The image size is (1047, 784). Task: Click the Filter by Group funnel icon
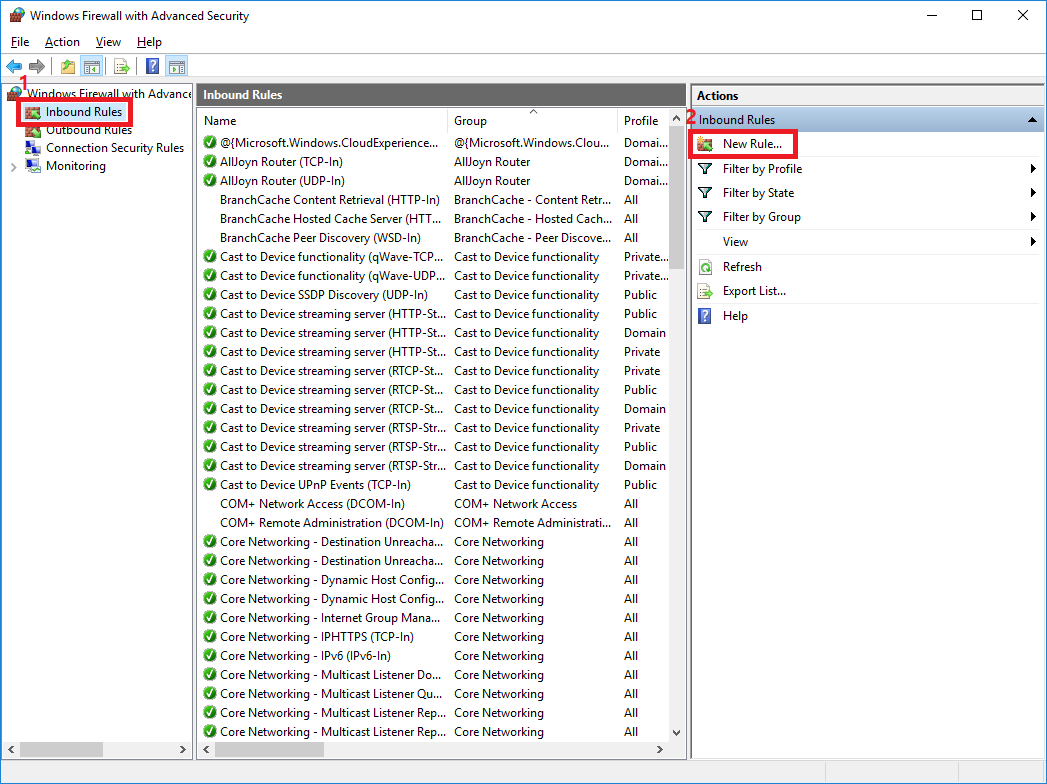tap(705, 217)
